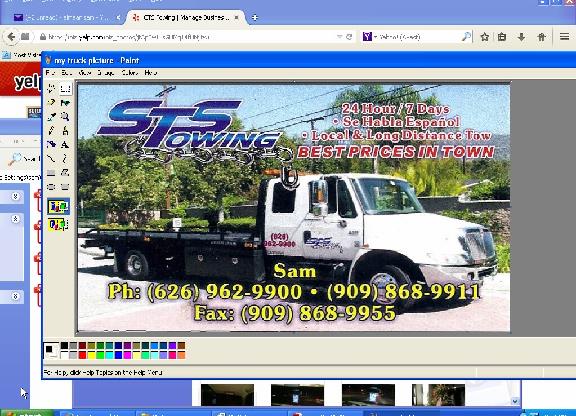Viewport: 576px width, 416px height.
Task: Open the Yahoo search engine dropdown
Action: [368, 37]
